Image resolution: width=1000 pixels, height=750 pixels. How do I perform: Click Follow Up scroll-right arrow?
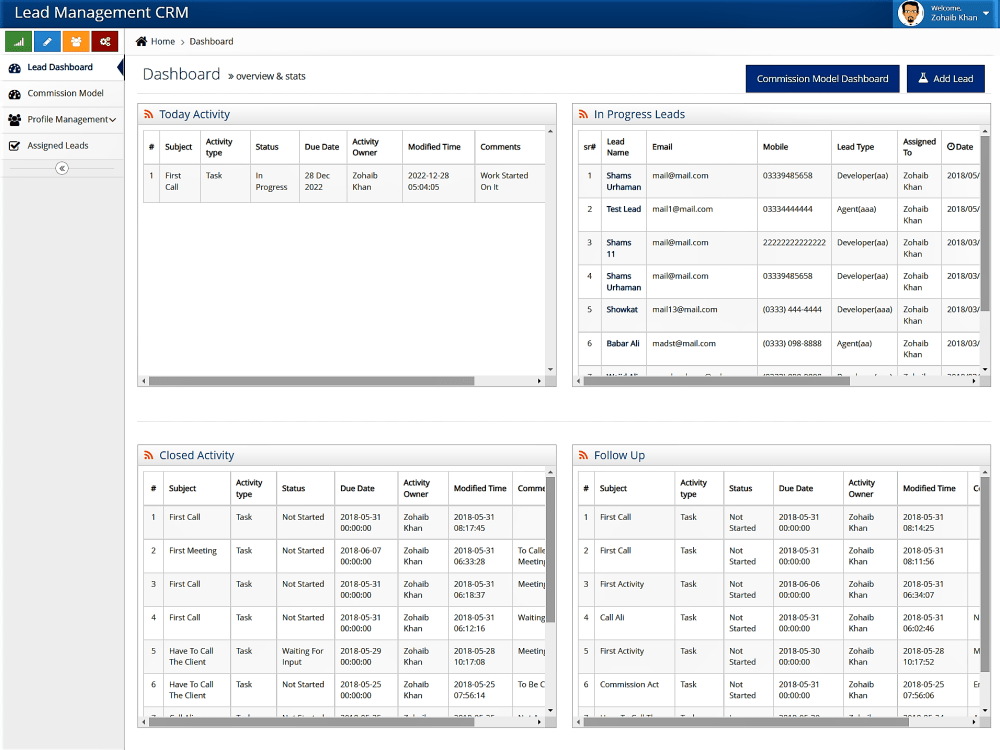(x=974, y=722)
